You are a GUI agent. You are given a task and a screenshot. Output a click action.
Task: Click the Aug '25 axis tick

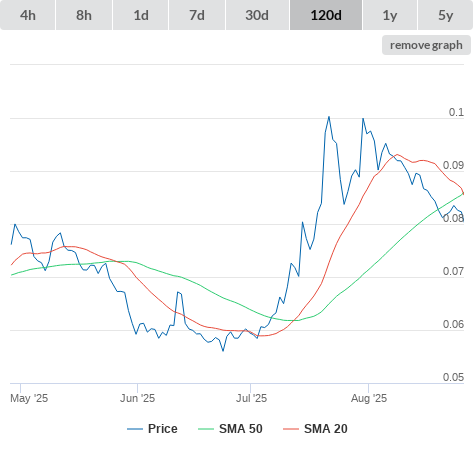[369, 398]
